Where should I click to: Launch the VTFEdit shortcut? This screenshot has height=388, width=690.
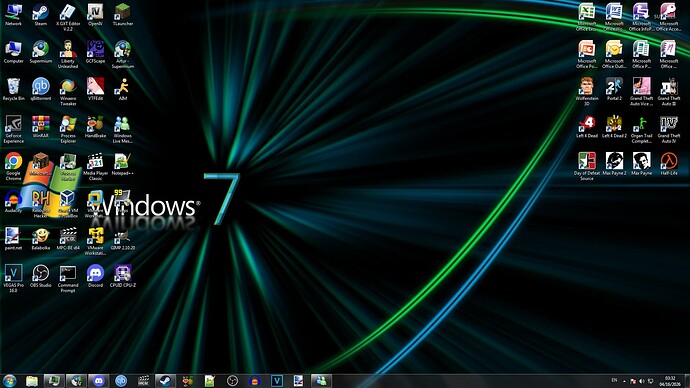tap(95, 89)
